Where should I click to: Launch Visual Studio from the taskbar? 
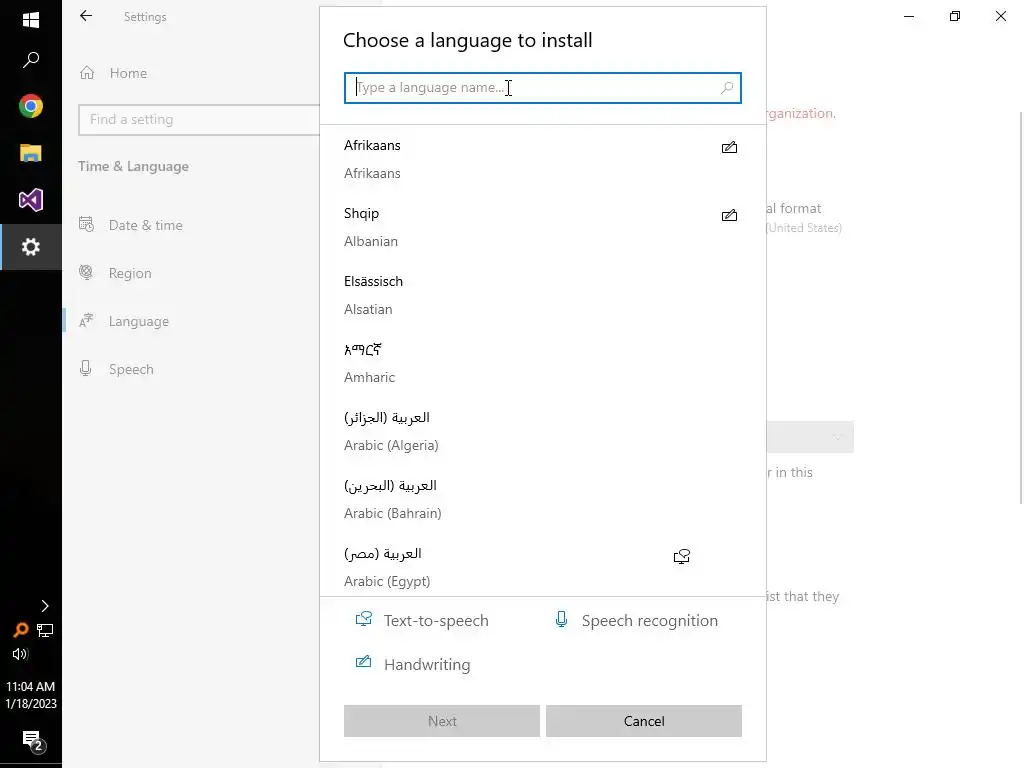(x=31, y=200)
